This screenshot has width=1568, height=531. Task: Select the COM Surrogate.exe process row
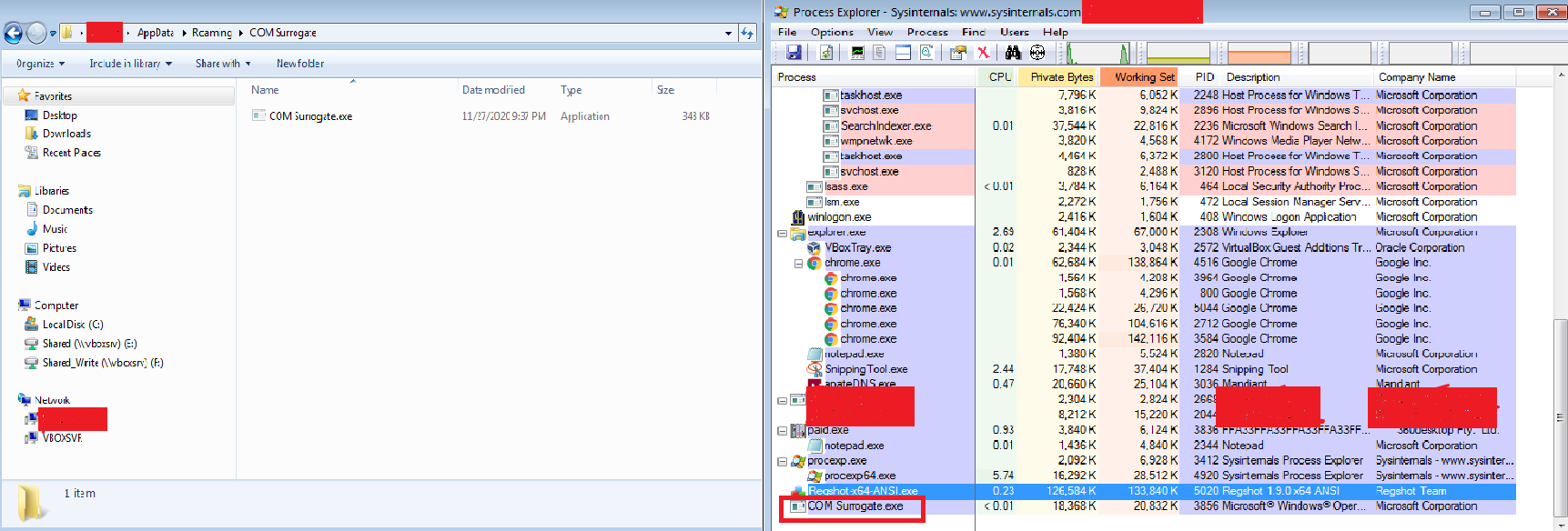pos(1146,506)
